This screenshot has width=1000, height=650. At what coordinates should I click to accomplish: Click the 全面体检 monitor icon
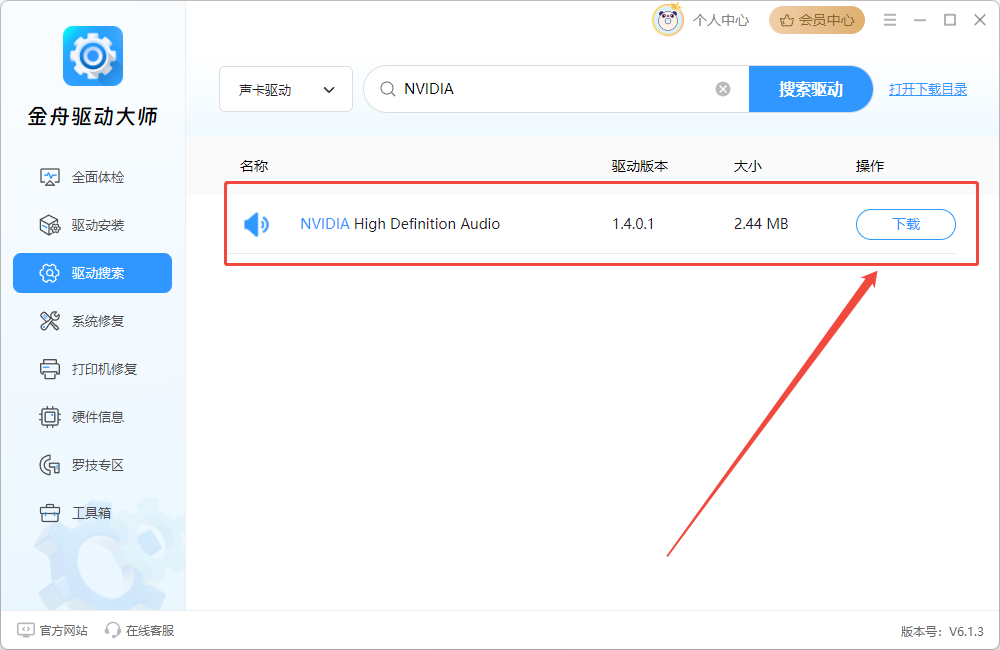[50, 177]
